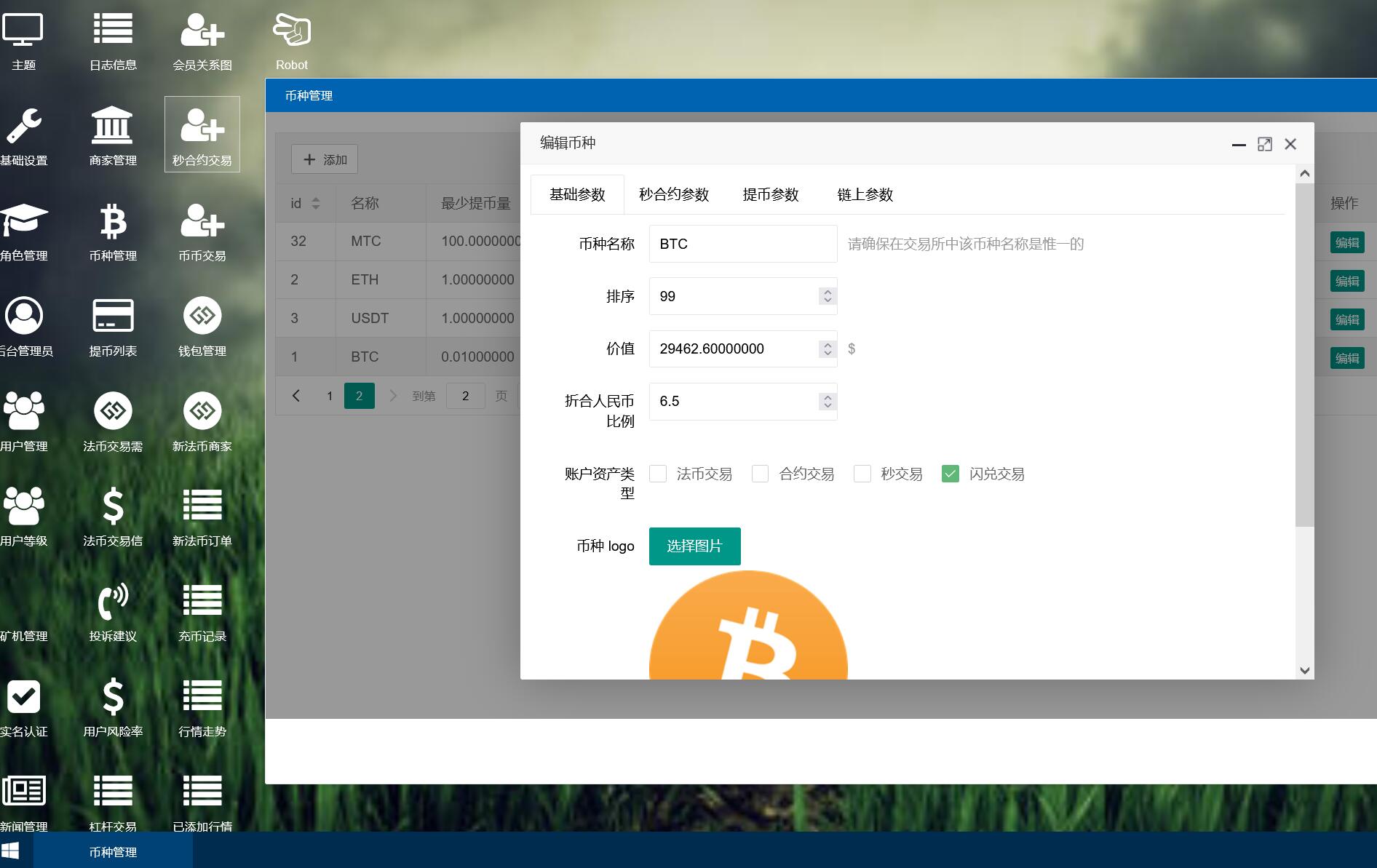1377x868 pixels.
Task: Click 编辑 button for BTC row
Action: [1347, 358]
